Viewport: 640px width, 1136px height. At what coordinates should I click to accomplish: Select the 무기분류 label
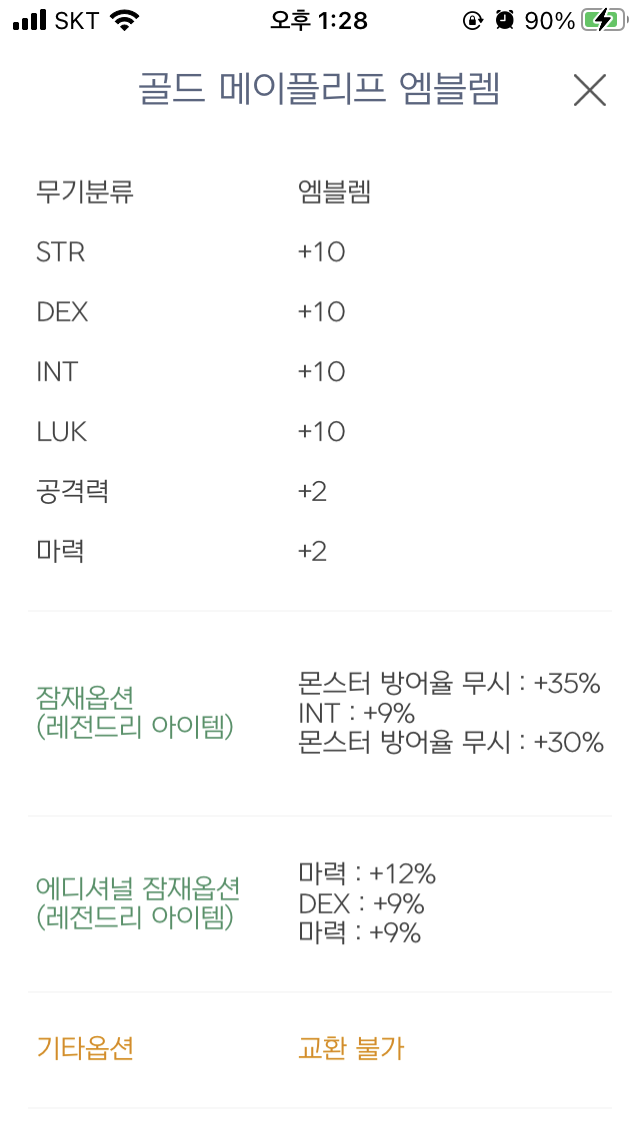click(85, 192)
